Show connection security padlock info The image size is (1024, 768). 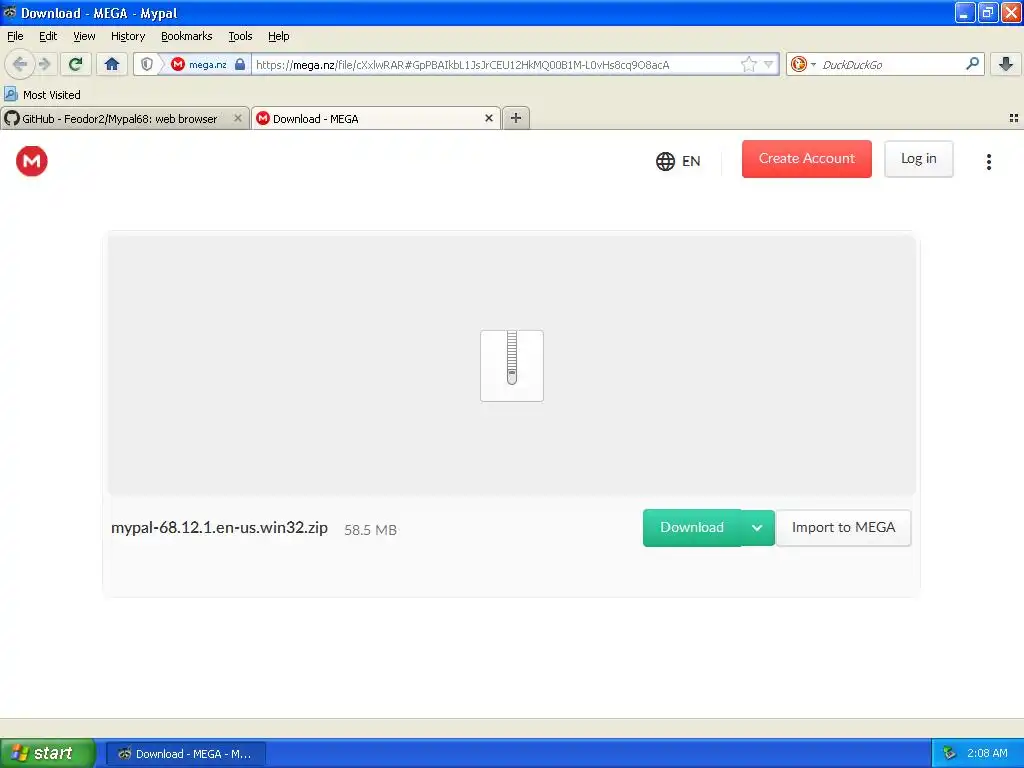(240, 65)
